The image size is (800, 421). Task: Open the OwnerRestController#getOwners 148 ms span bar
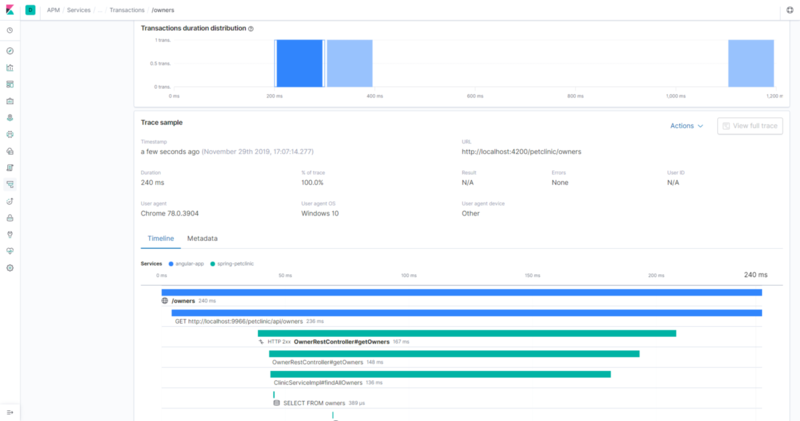pos(454,354)
